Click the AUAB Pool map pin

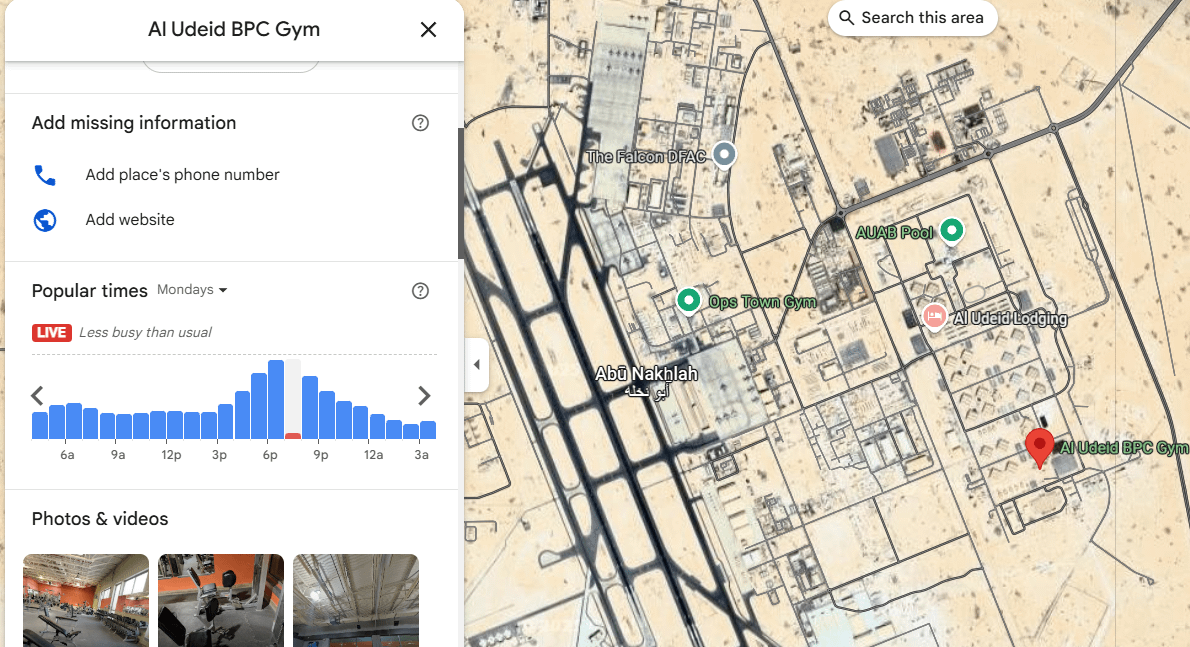952,230
